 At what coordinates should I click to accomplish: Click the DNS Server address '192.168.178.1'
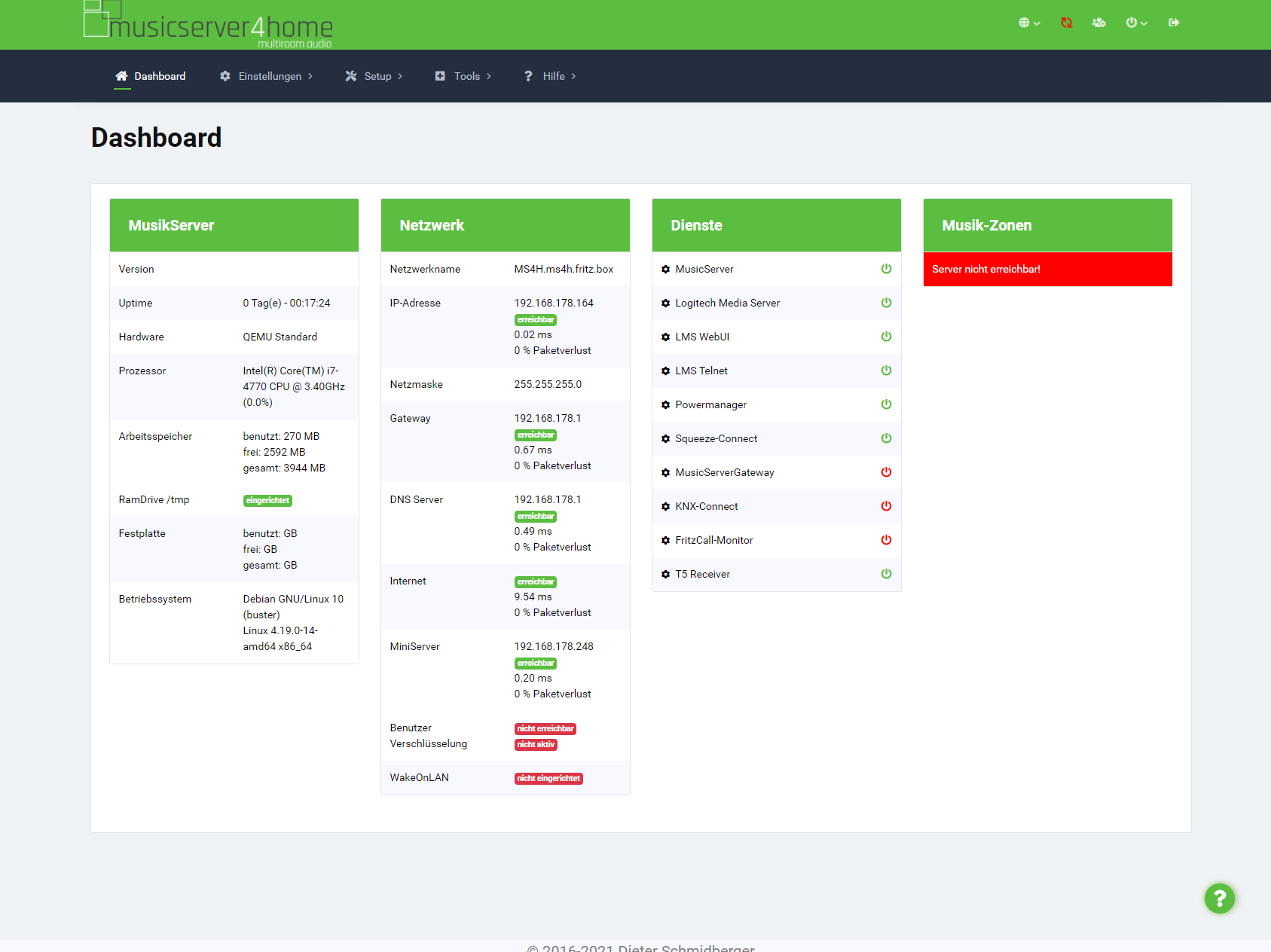[x=548, y=500]
